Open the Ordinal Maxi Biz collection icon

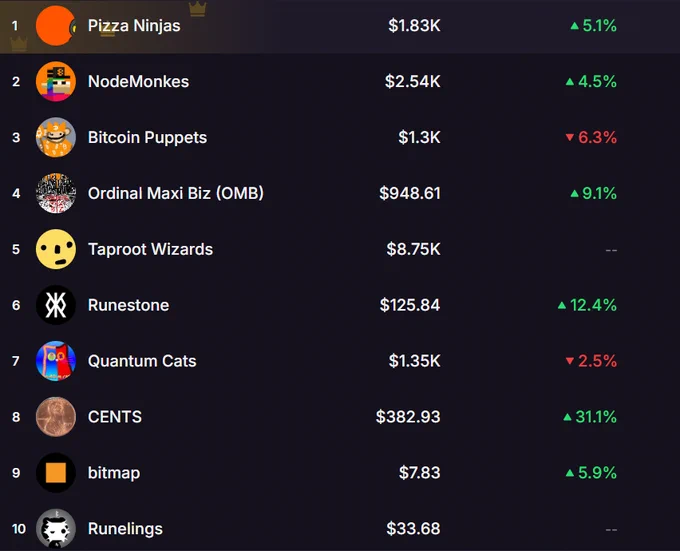tap(56, 193)
